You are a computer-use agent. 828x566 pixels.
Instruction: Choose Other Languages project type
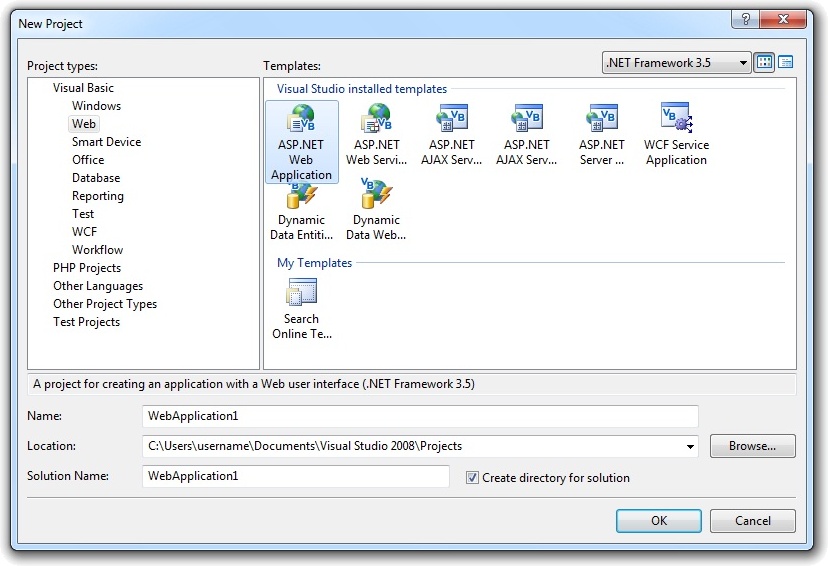tap(98, 286)
